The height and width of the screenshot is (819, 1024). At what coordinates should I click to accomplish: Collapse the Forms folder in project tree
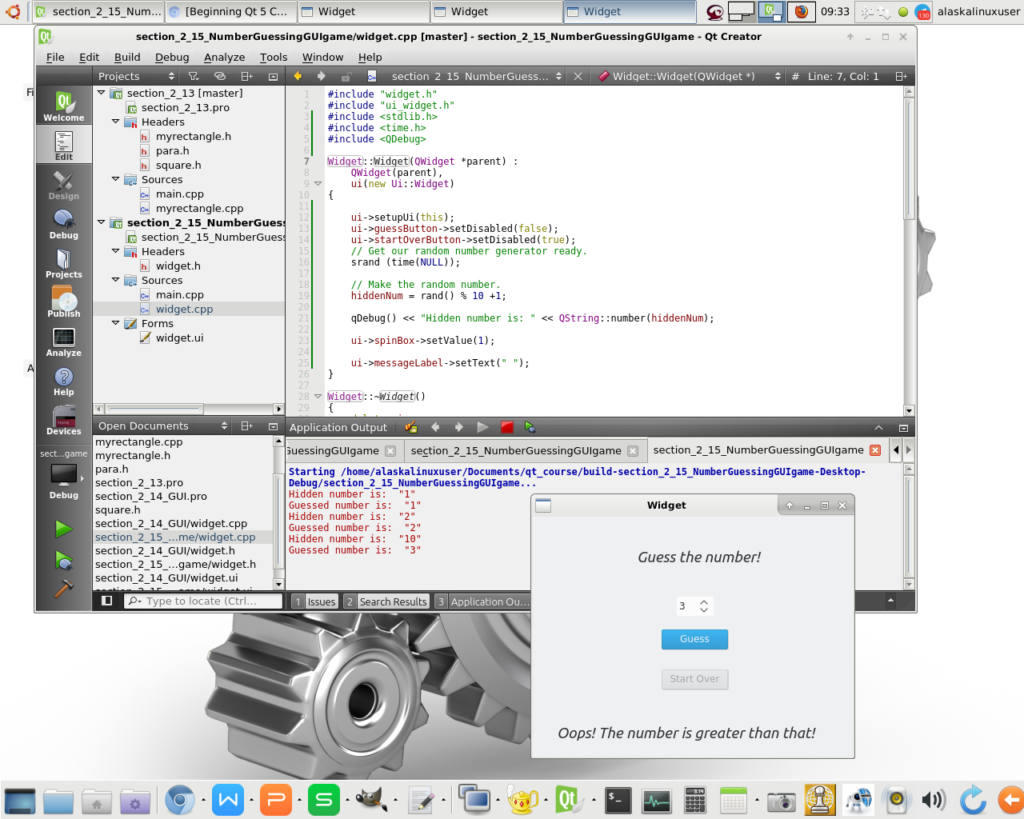pos(116,324)
